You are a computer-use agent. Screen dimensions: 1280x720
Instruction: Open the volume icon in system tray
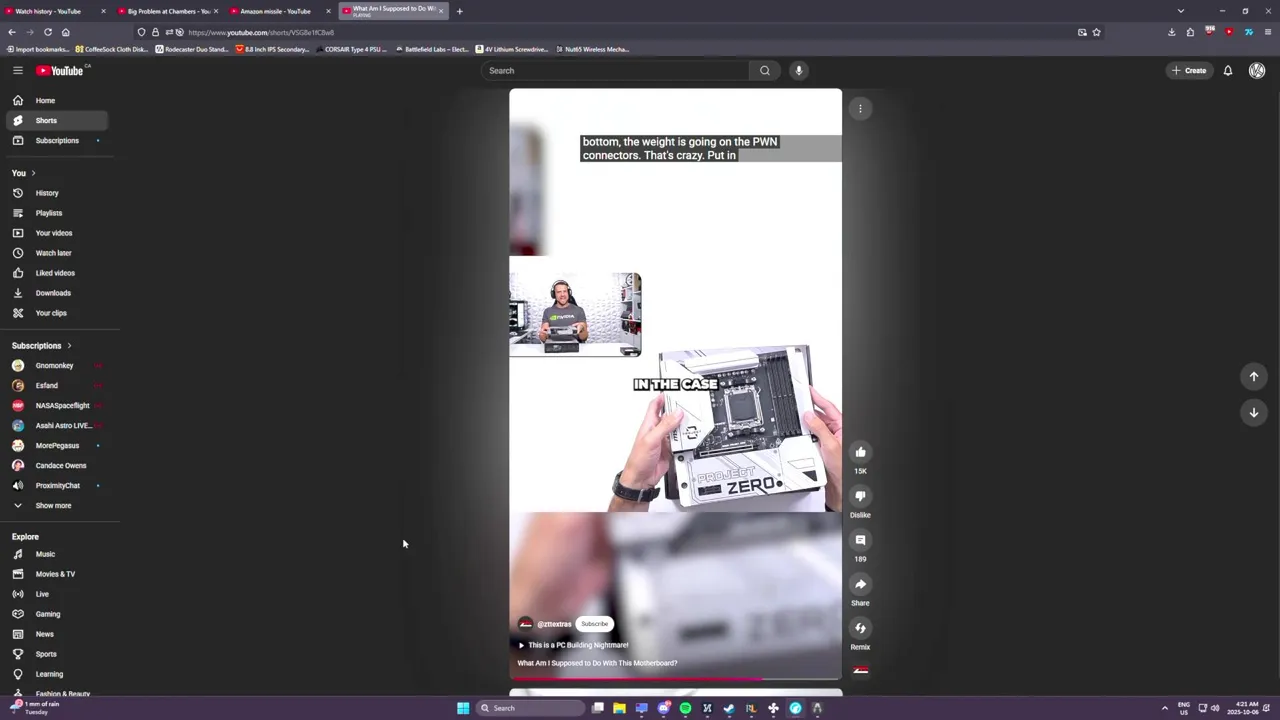[1215, 708]
